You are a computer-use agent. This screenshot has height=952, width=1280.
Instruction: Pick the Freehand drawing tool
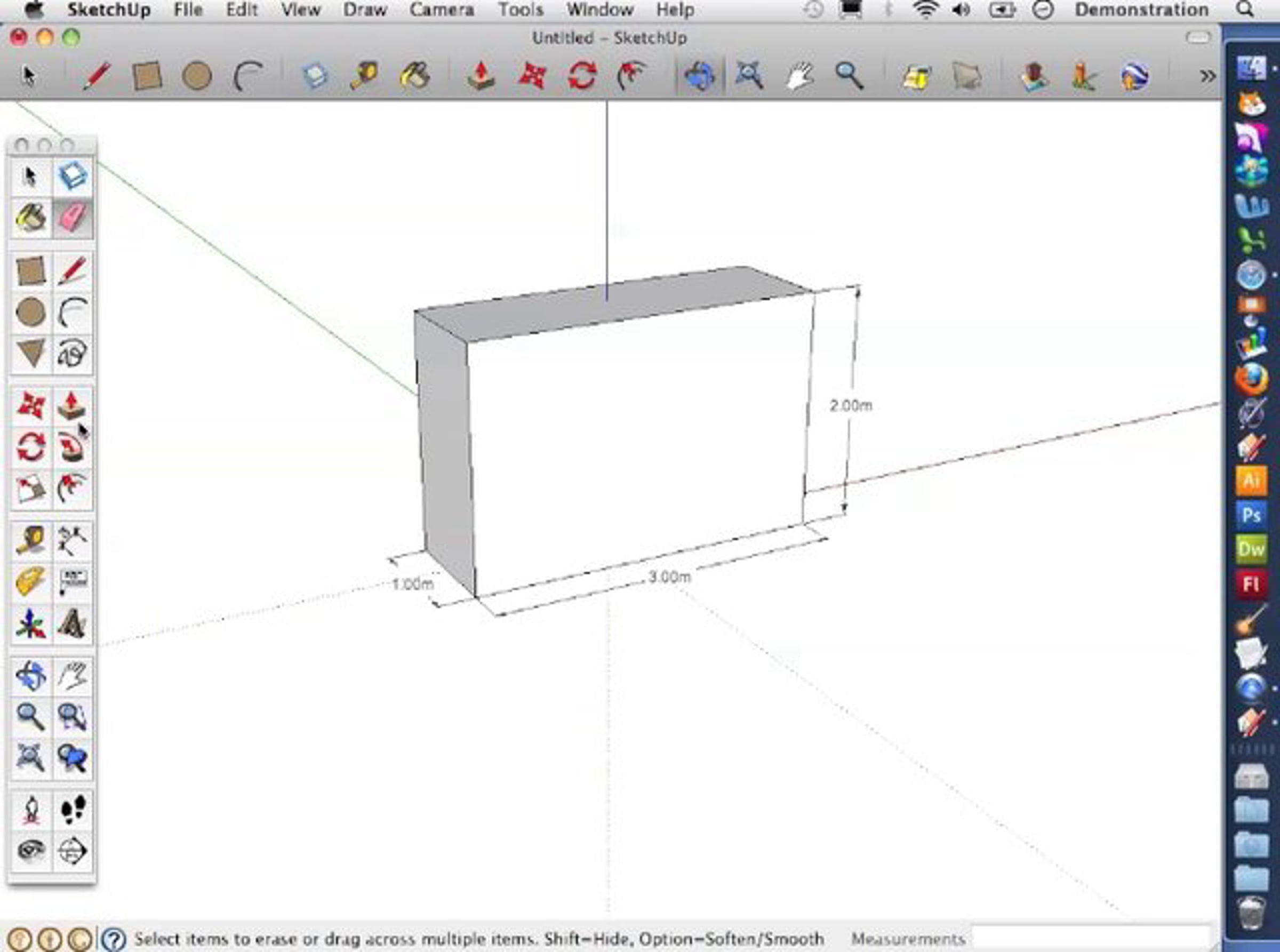pos(72,353)
